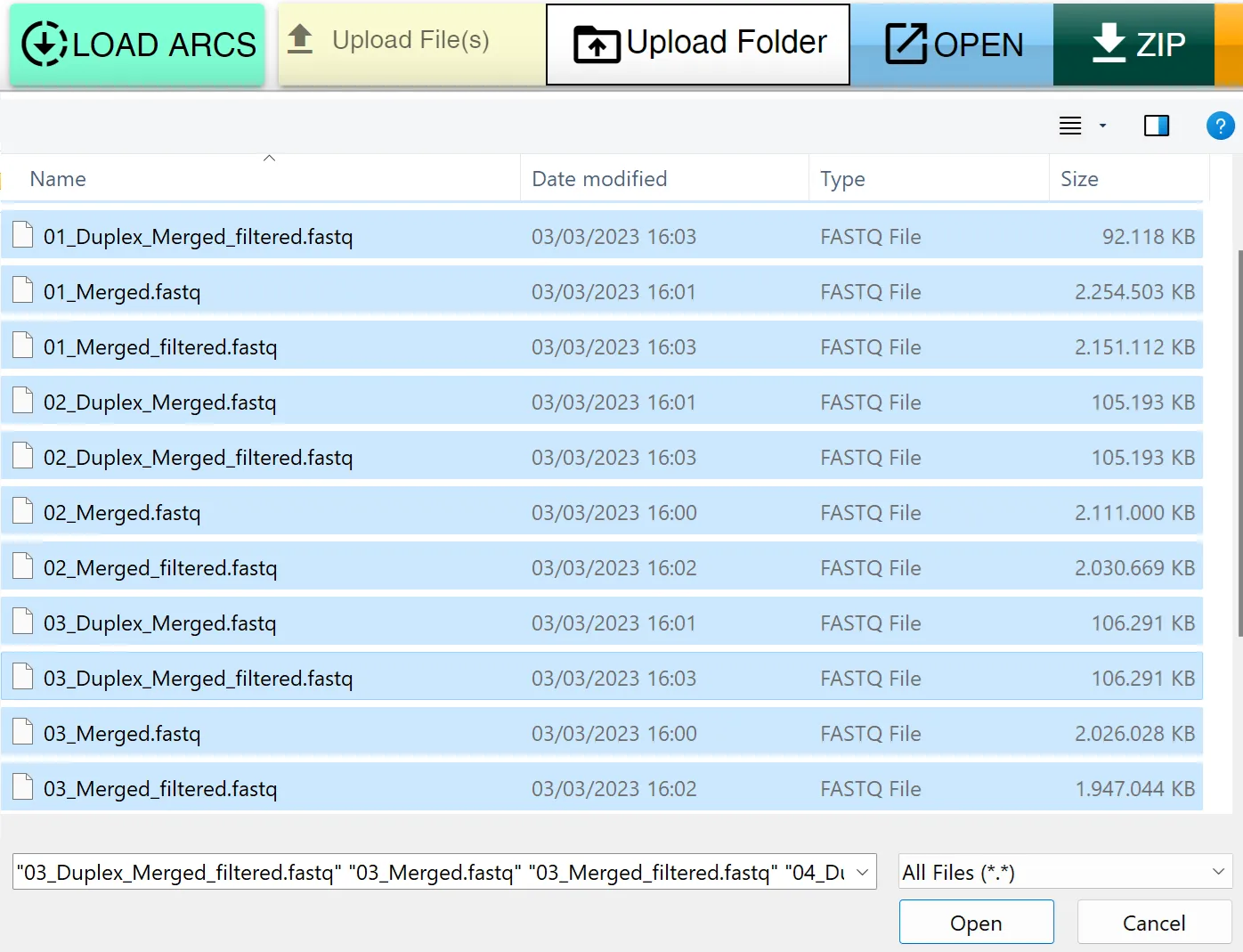
Task: Click the Upload File(s) arrow icon
Action: coord(300,39)
